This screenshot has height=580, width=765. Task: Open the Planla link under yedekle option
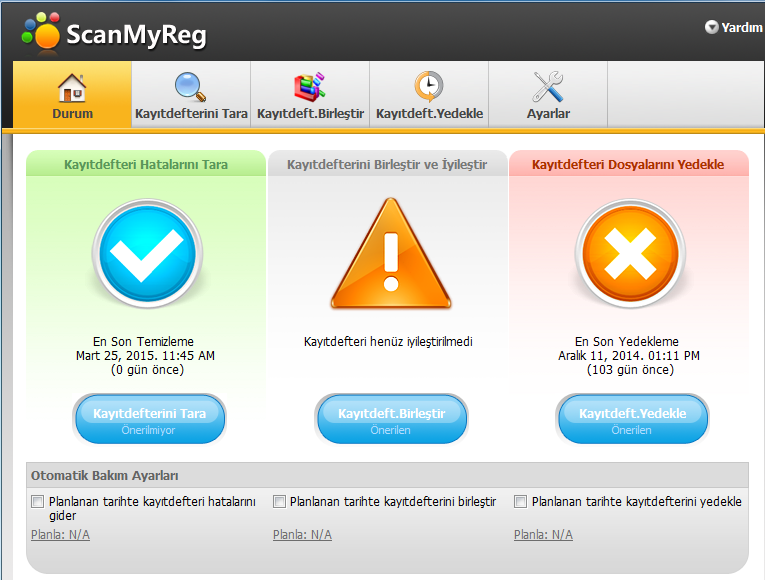click(543, 535)
